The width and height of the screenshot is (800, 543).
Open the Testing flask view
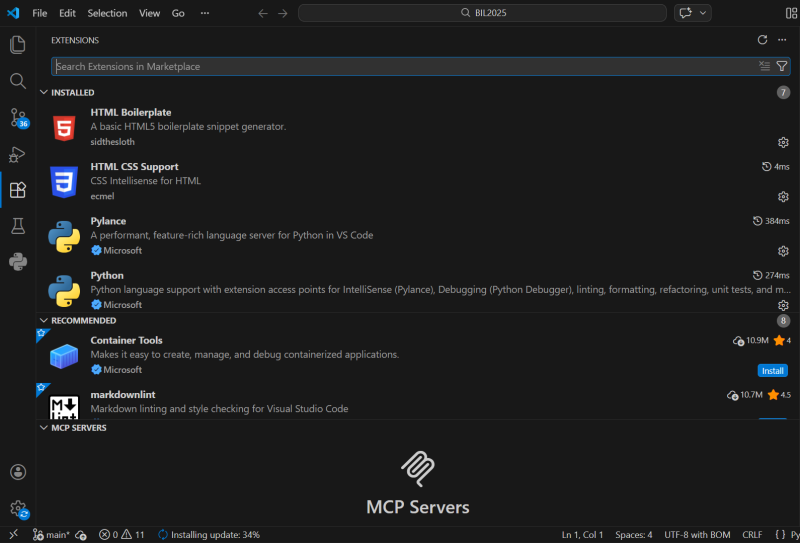18,226
